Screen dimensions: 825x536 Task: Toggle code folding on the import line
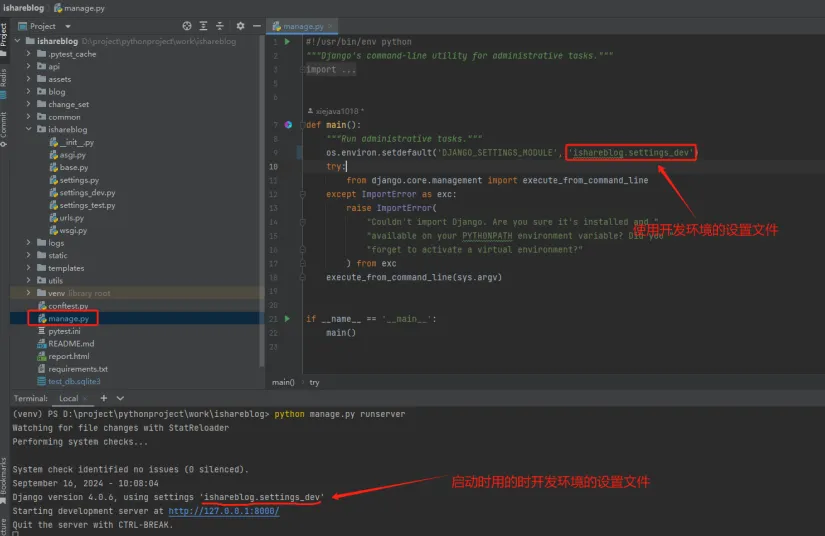coord(302,70)
